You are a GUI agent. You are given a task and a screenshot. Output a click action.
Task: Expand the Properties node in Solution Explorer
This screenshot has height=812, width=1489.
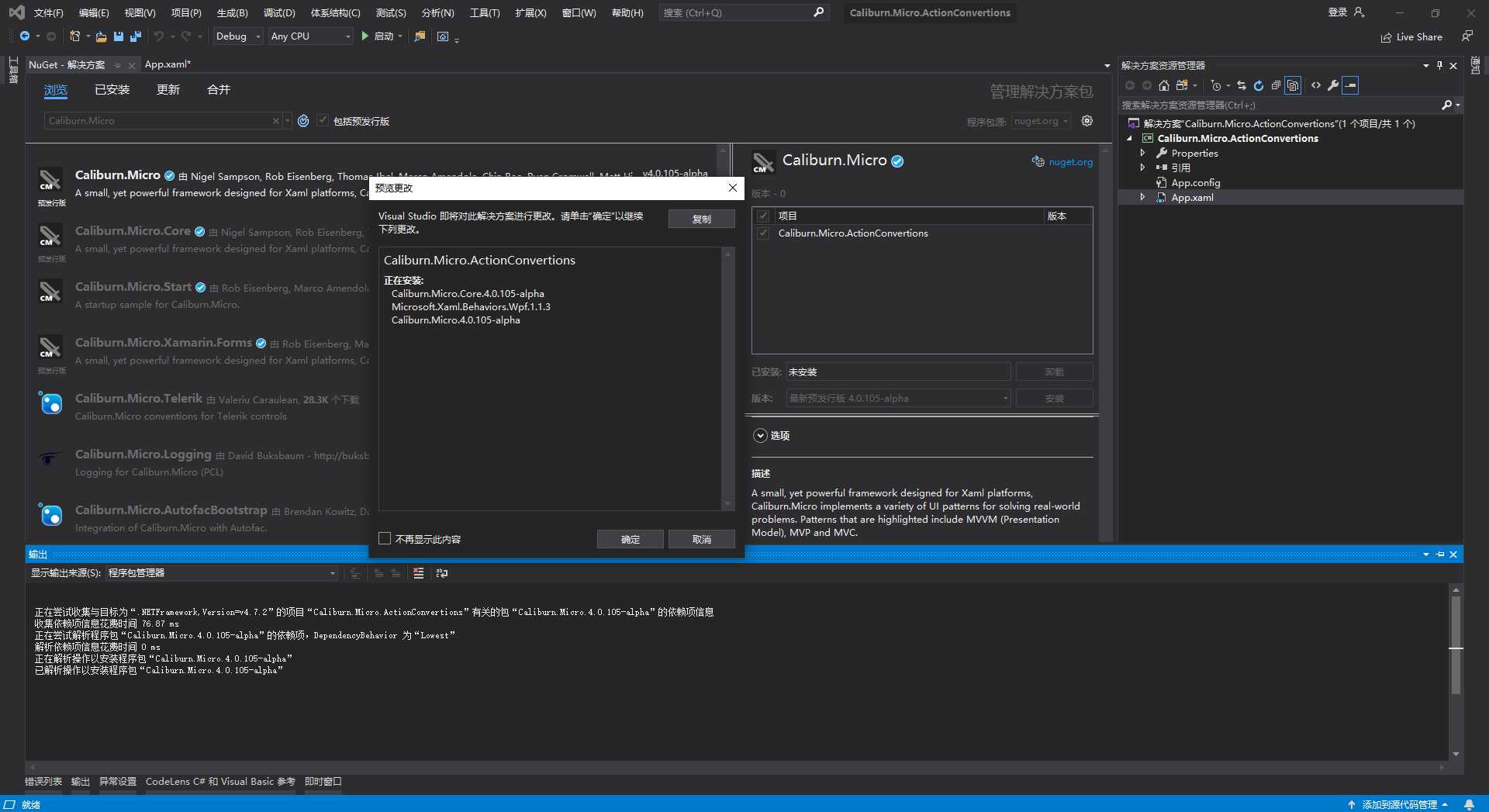(1142, 153)
